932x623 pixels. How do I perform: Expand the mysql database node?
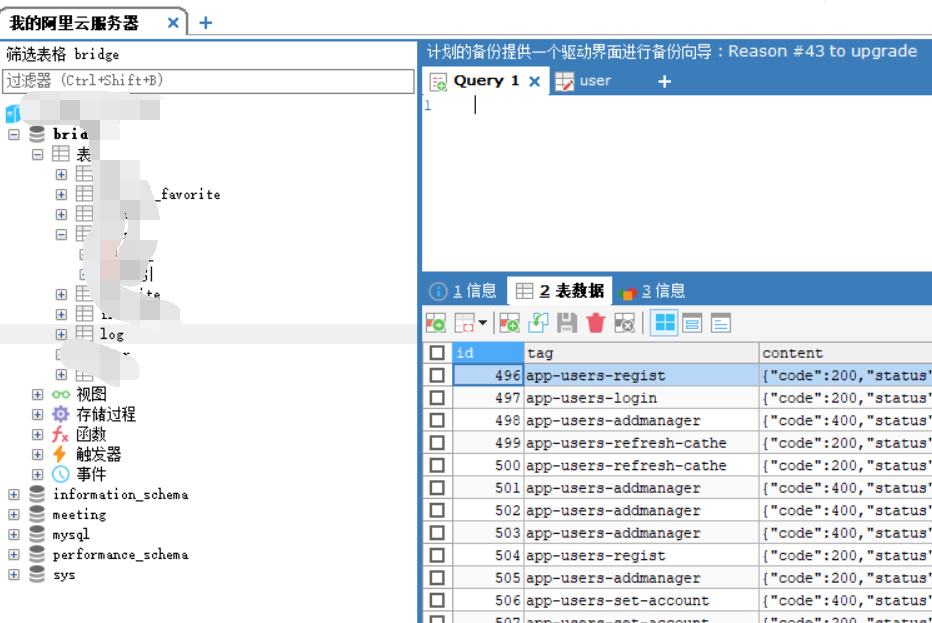(14, 534)
